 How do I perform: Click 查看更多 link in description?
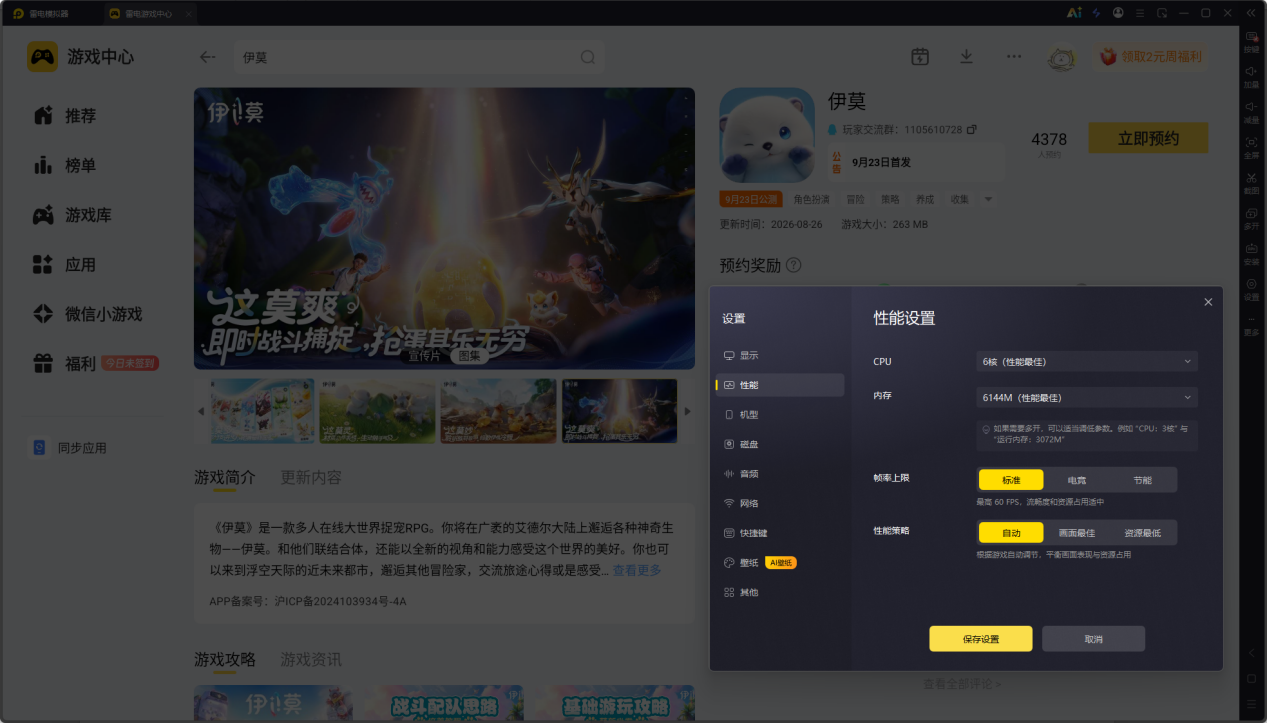[637, 570]
